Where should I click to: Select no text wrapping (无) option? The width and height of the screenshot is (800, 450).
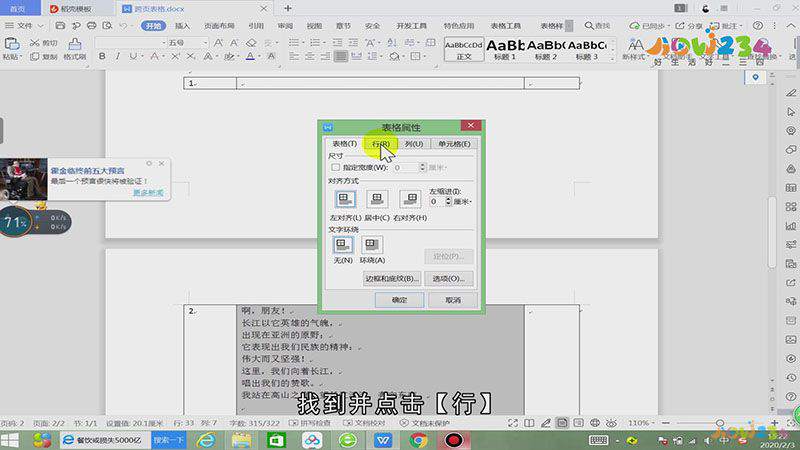[x=343, y=245]
